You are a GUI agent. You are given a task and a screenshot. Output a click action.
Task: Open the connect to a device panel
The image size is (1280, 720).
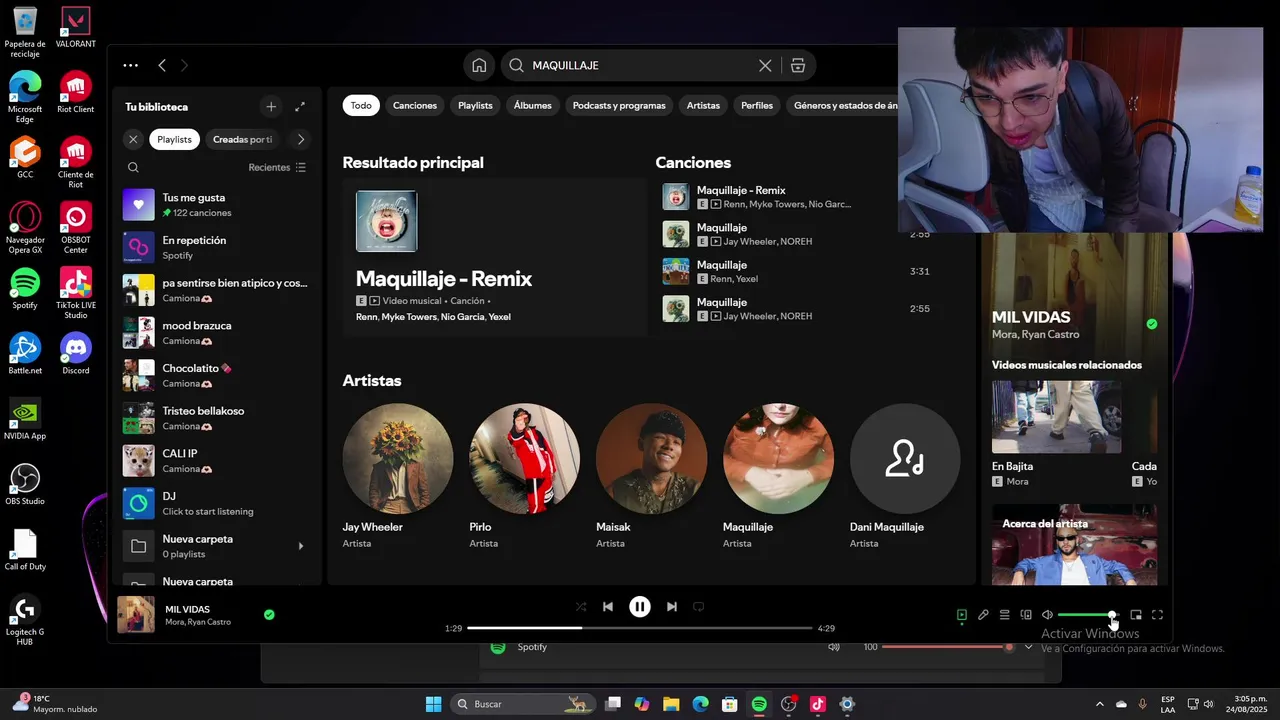pyautogui.click(x=1026, y=615)
